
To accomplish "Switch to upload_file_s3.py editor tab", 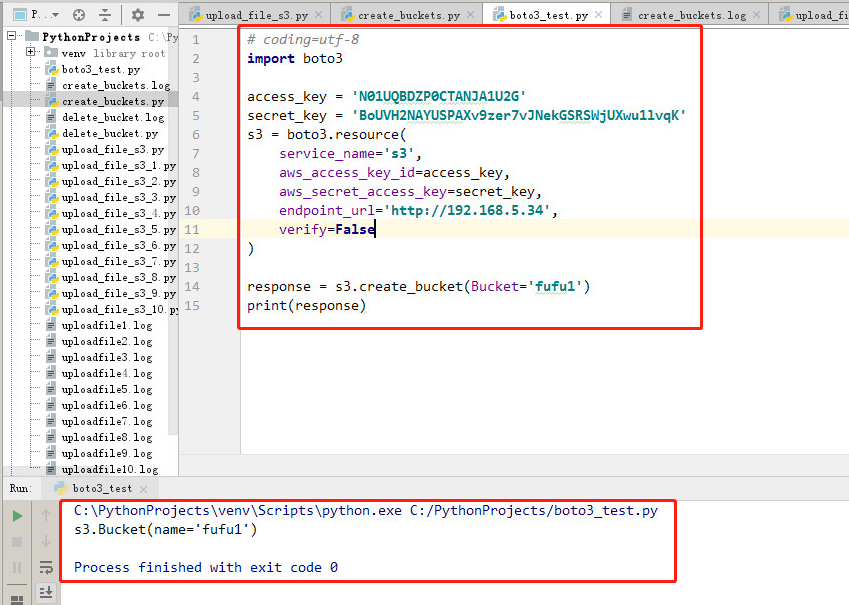I will click(256, 15).
